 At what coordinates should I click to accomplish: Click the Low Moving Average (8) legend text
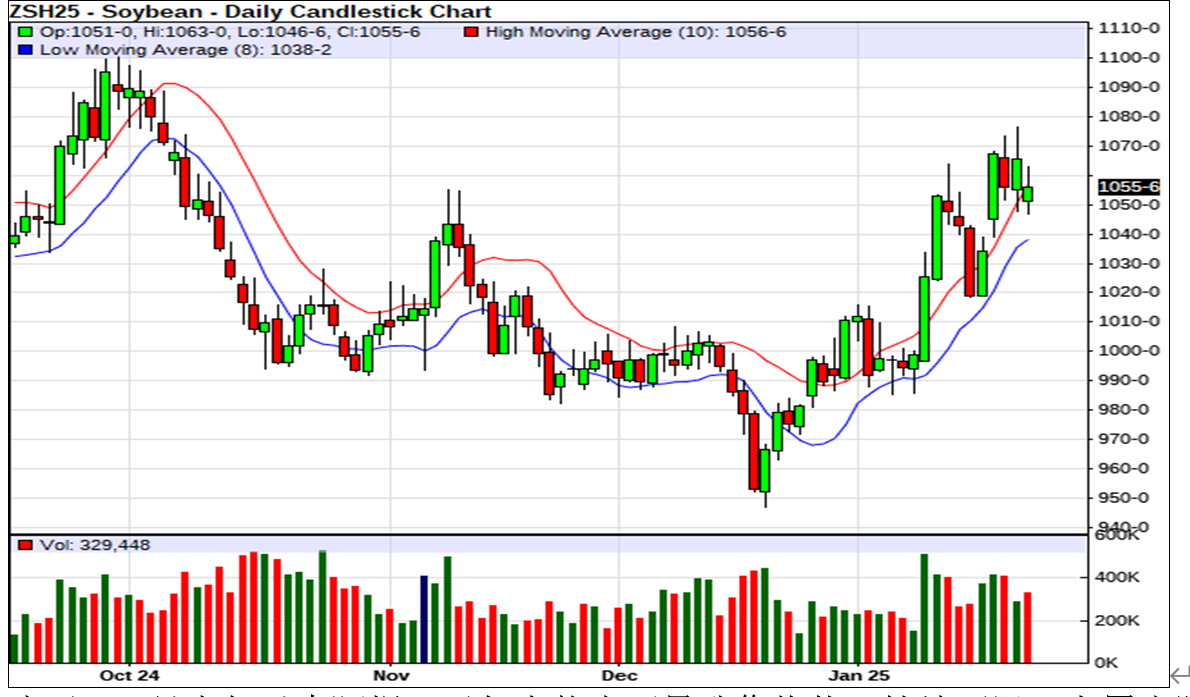point(172,49)
